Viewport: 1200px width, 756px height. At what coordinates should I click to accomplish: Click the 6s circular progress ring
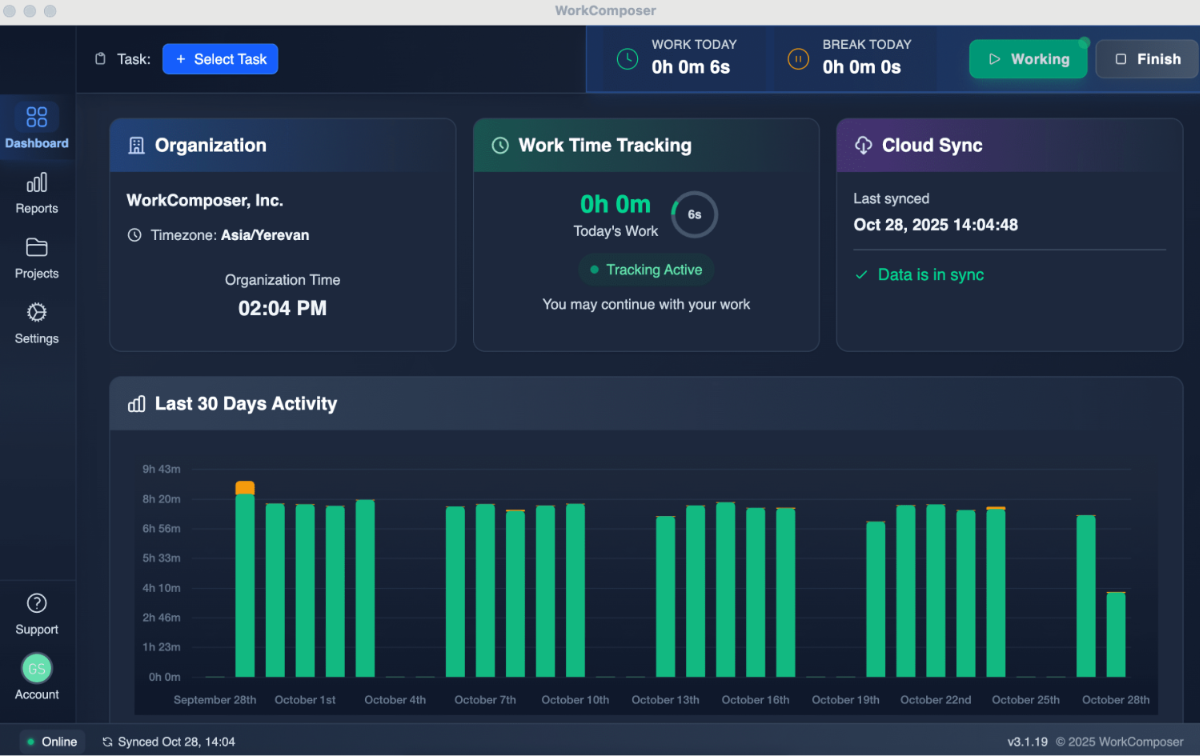click(x=694, y=214)
